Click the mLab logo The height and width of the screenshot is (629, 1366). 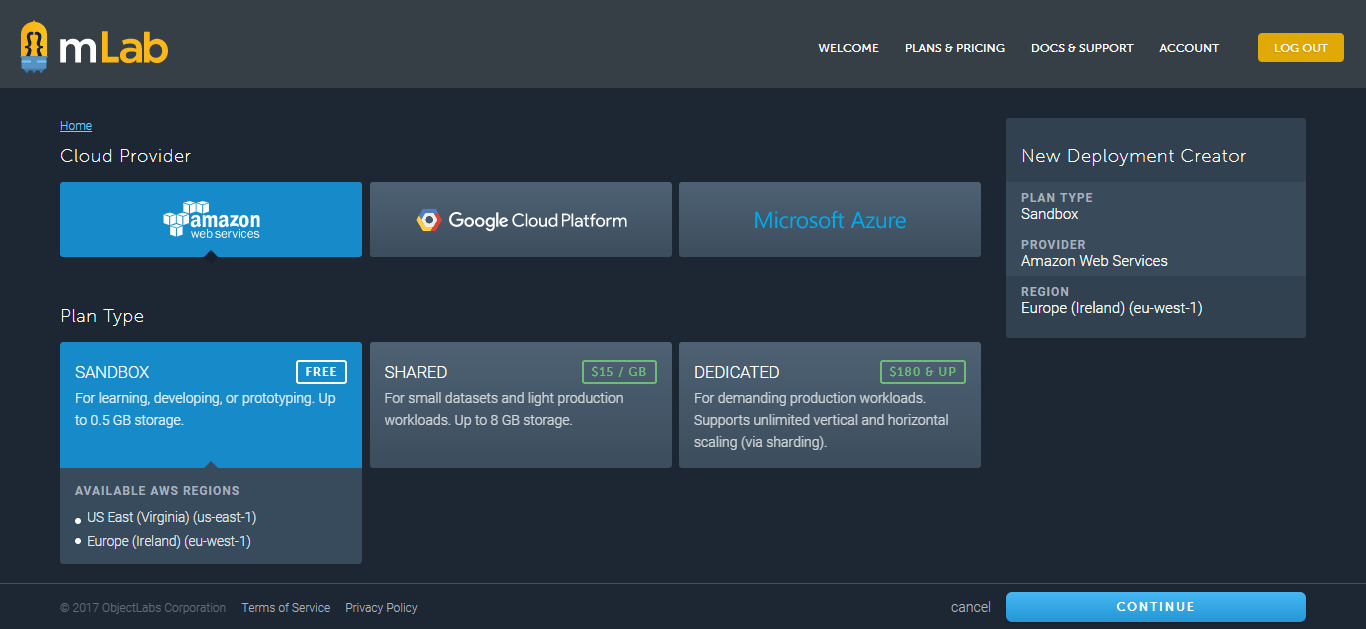click(x=94, y=47)
